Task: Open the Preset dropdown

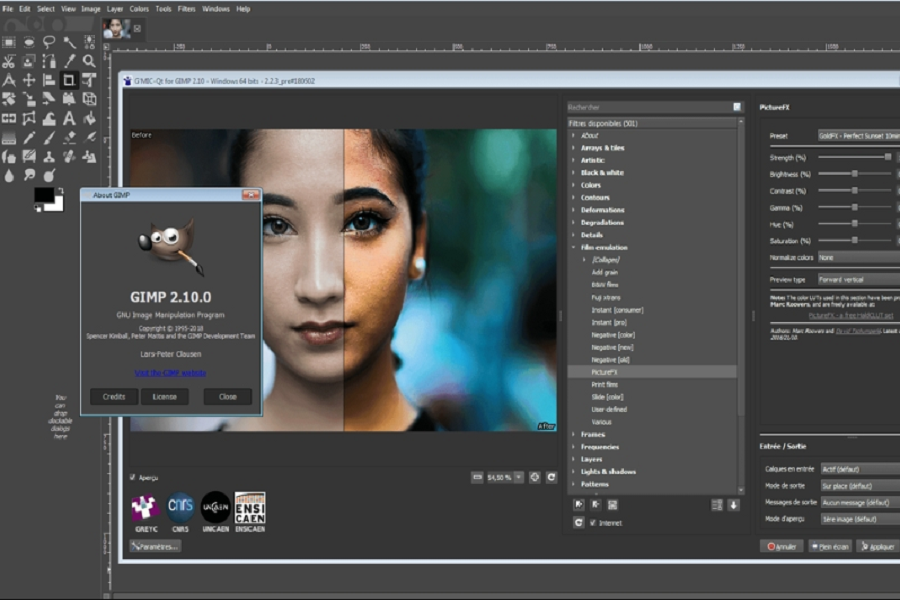Action: 859,136
